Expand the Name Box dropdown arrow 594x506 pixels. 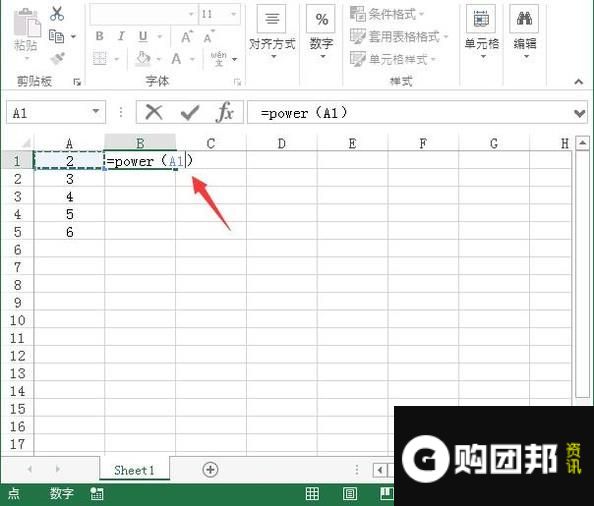click(95, 111)
